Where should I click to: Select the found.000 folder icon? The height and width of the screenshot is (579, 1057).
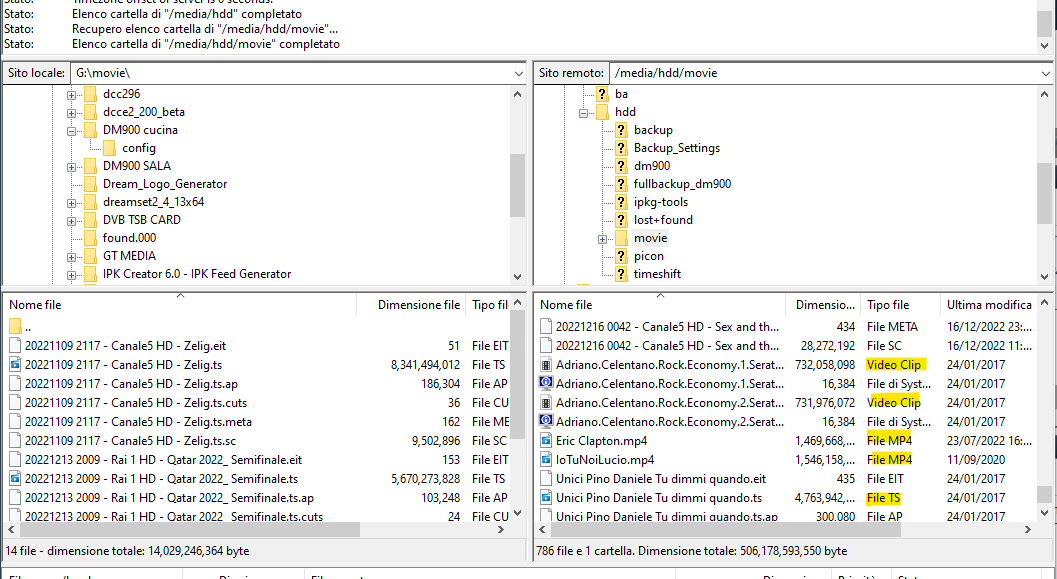tap(90, 238)
